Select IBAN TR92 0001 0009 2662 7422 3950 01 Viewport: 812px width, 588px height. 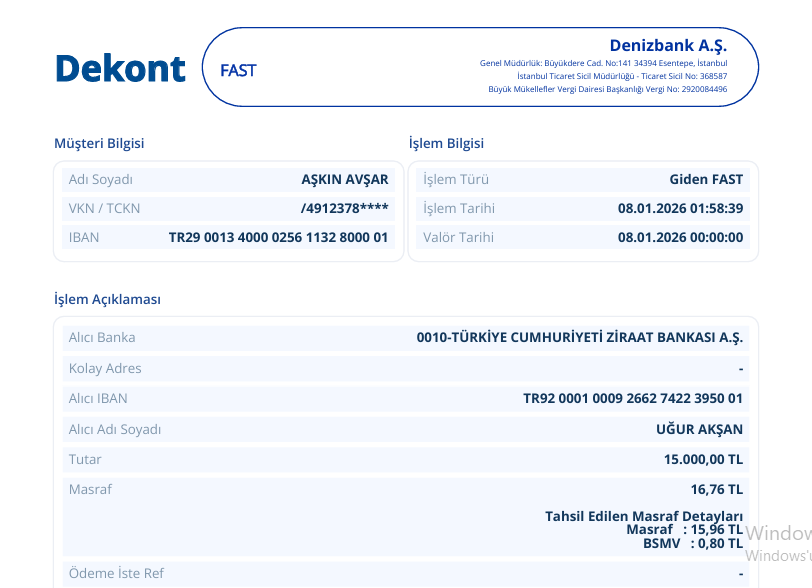tap(633, 398)
